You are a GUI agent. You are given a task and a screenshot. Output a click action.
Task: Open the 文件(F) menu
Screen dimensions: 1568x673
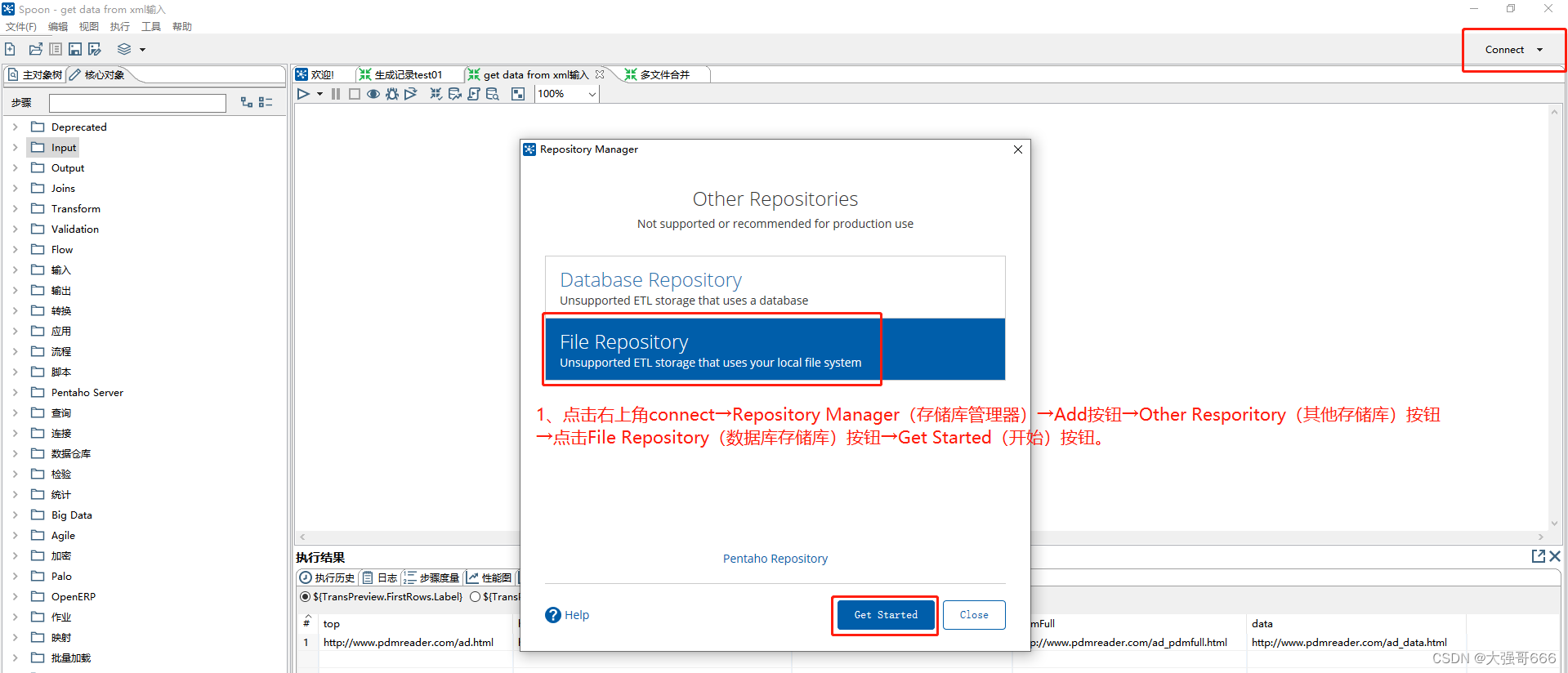pyautogui.click(x=21, y=27)
